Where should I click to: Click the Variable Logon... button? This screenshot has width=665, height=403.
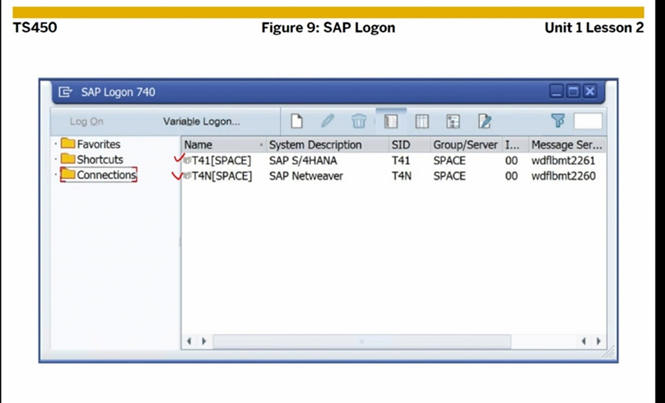201,121
